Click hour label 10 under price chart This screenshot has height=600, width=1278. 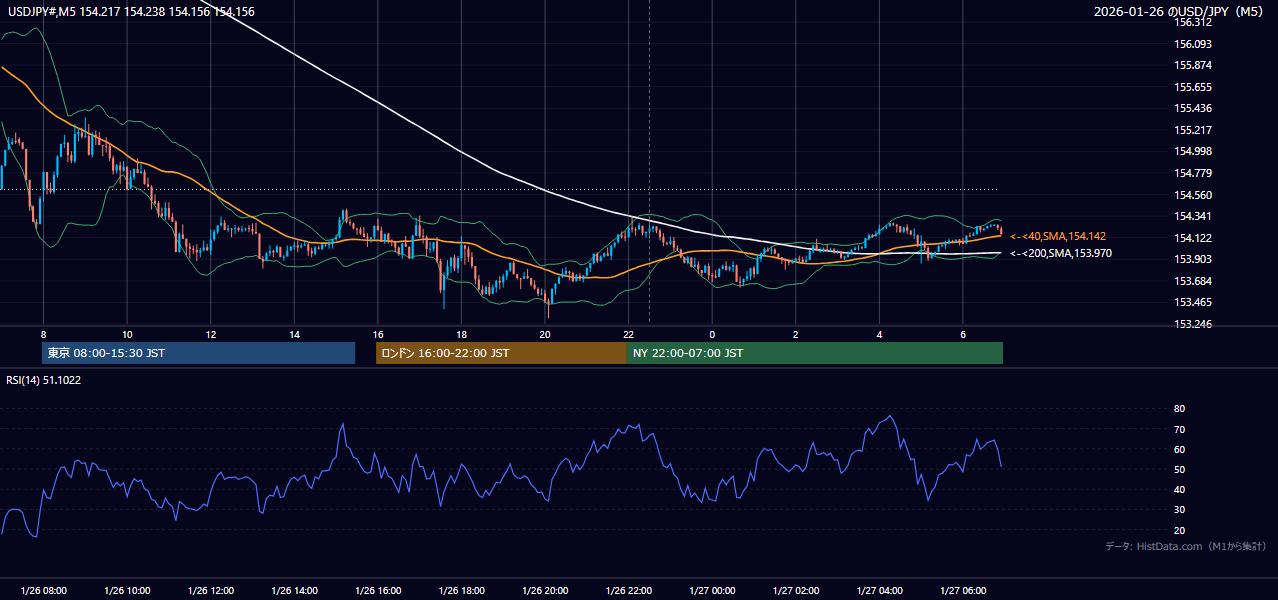tap(127, 334)
